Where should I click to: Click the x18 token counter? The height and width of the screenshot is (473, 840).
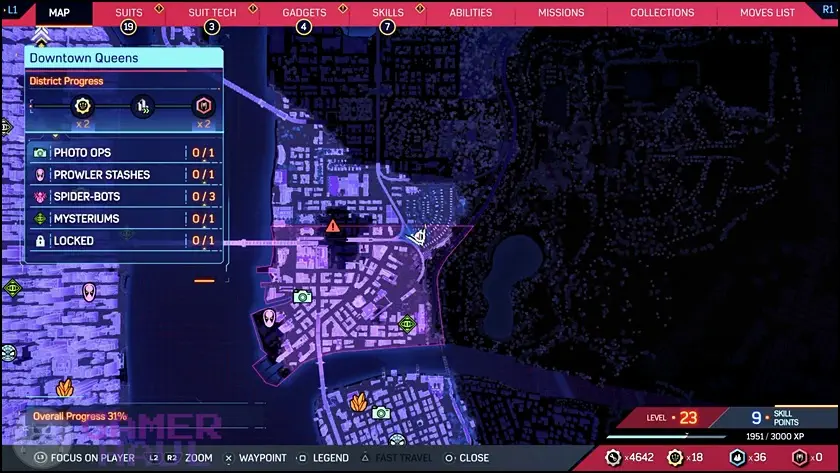point(685,457)
